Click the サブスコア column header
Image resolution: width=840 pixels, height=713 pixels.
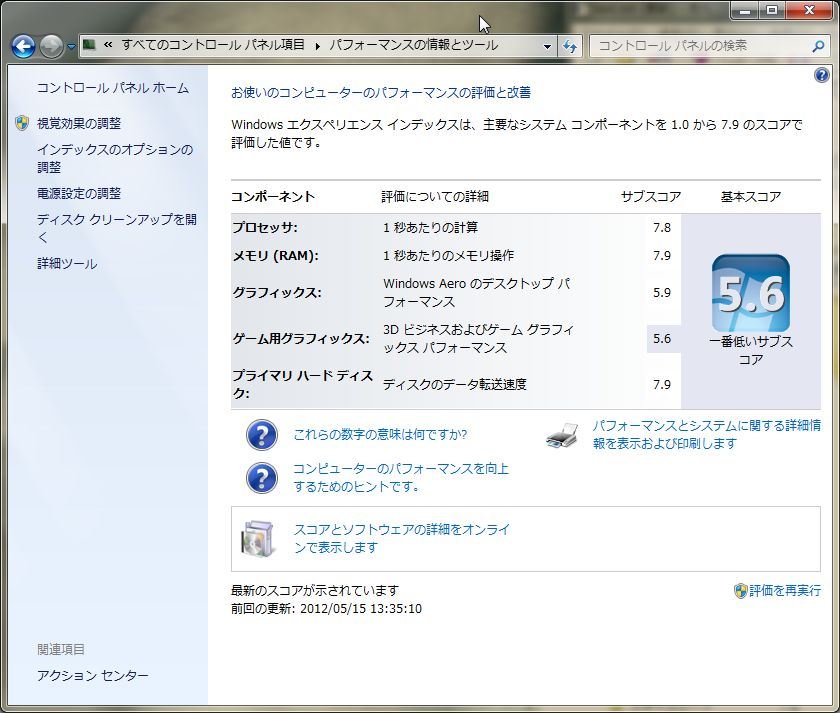coord(651,197)
